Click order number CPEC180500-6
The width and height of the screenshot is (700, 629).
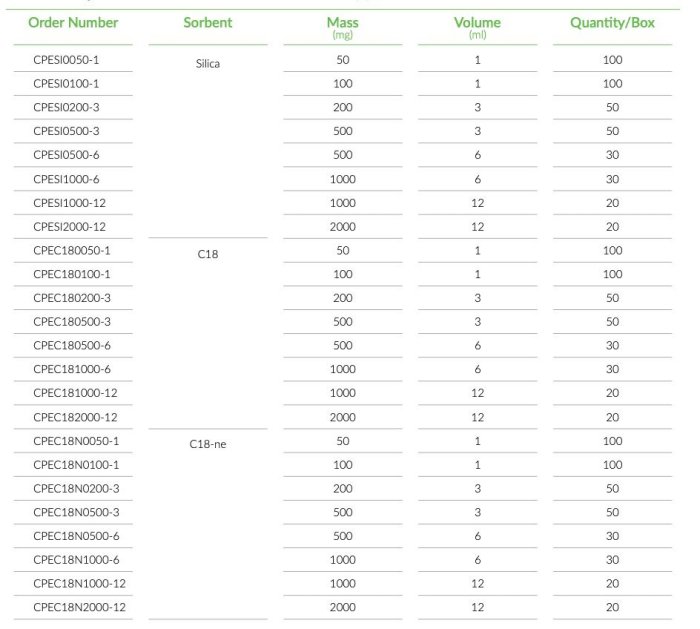pyautogui.click(x=71, y=346)
